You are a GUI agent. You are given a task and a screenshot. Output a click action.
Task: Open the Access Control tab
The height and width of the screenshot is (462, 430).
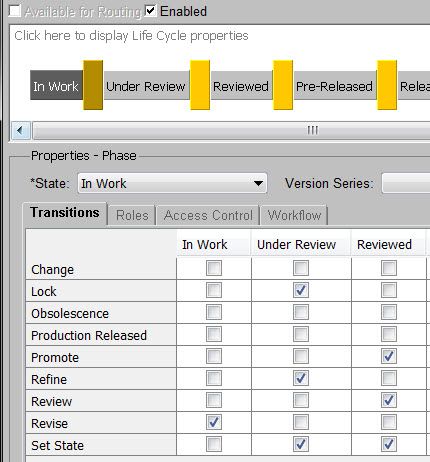tap(208, 215)
